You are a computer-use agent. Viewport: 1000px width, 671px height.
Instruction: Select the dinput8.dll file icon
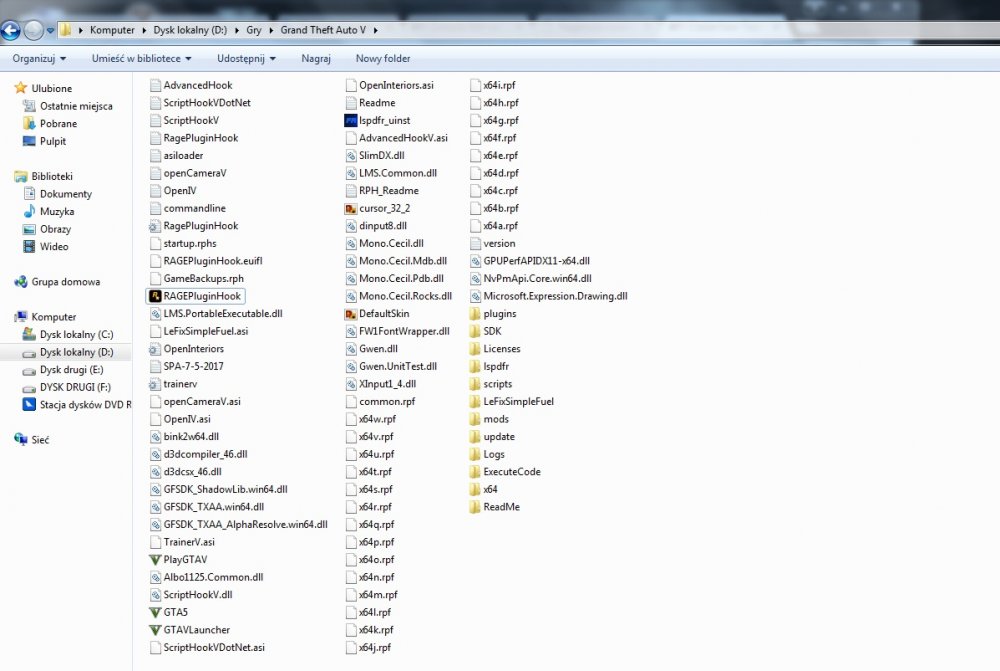(x=351, y=226)
